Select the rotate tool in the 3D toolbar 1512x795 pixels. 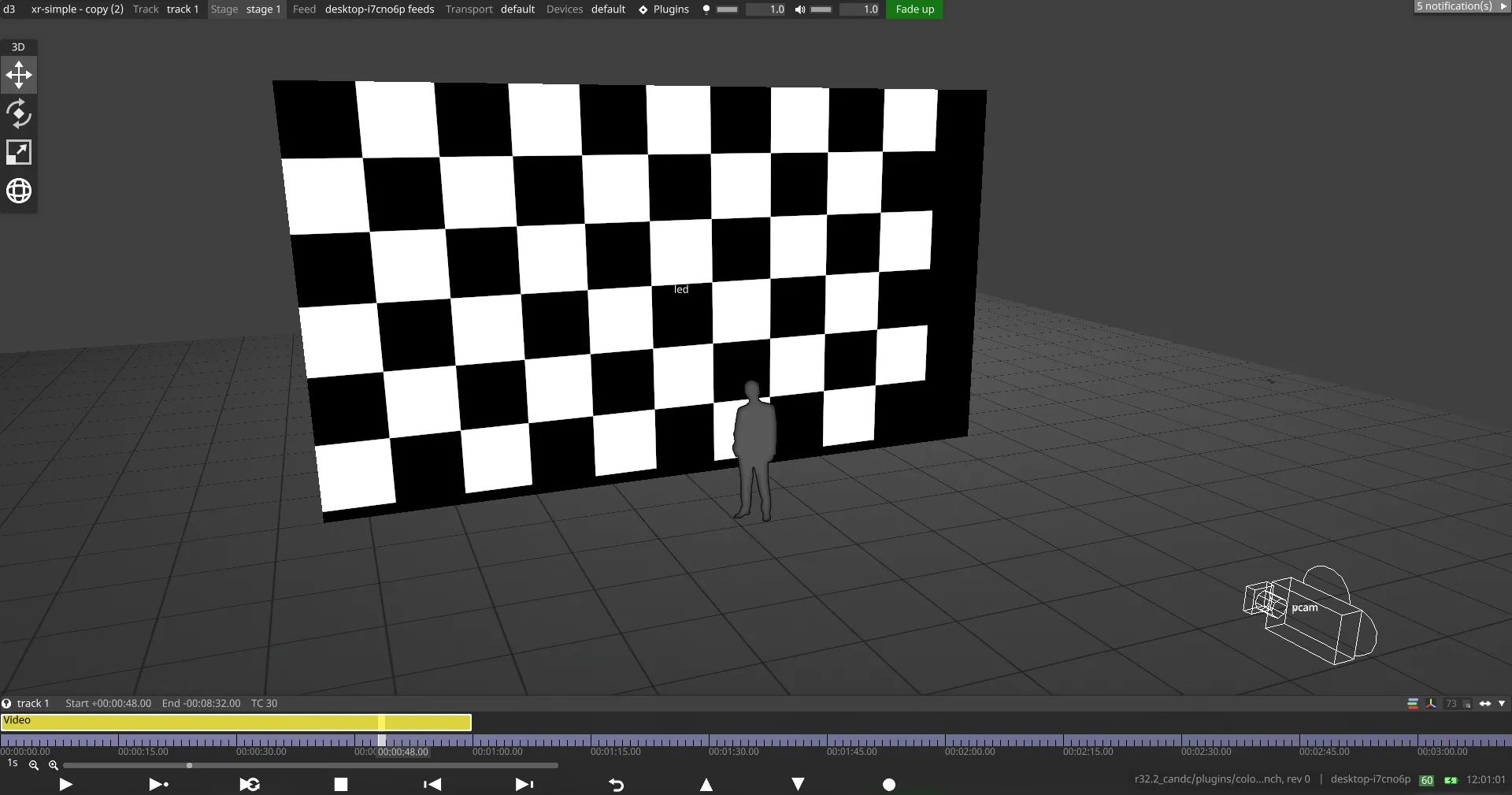coord(18,113)
